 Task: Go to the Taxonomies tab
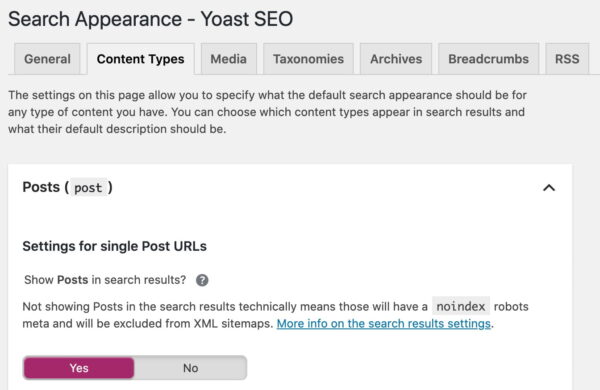click(308, 59)
